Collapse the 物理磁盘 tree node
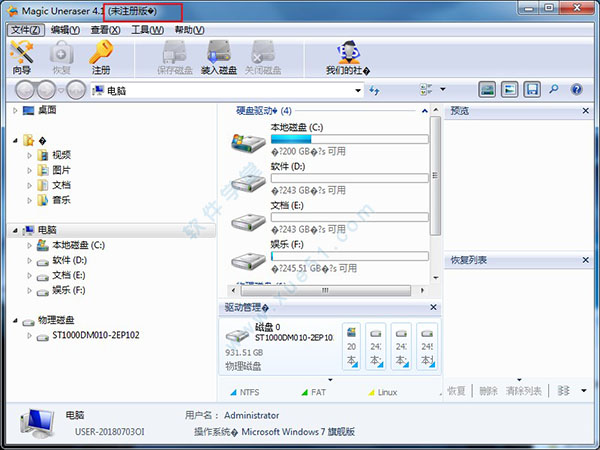Image resolution: width=600 pixels, height=450 pixels. [15, 320]
